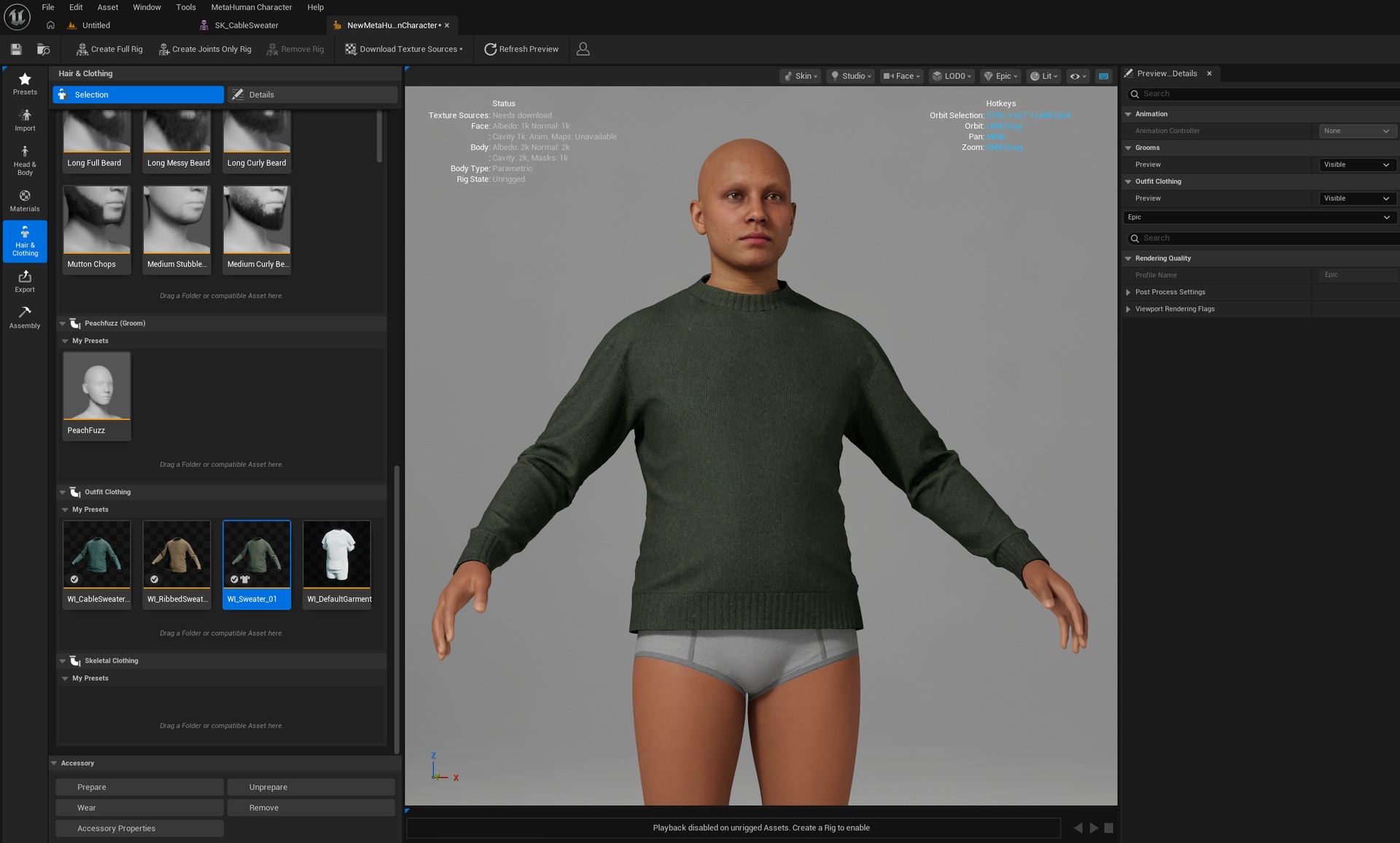
Task: Open the Assembly sidebar panel
Action: pyautogui.click(x=25, y=317)
